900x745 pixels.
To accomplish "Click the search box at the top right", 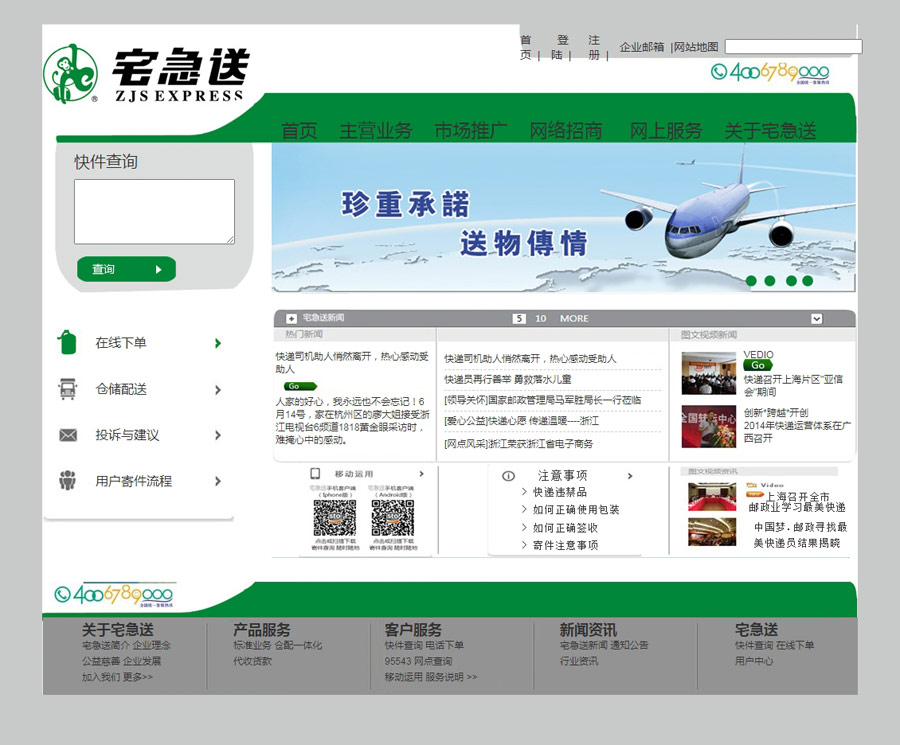I will coord(793,46).
